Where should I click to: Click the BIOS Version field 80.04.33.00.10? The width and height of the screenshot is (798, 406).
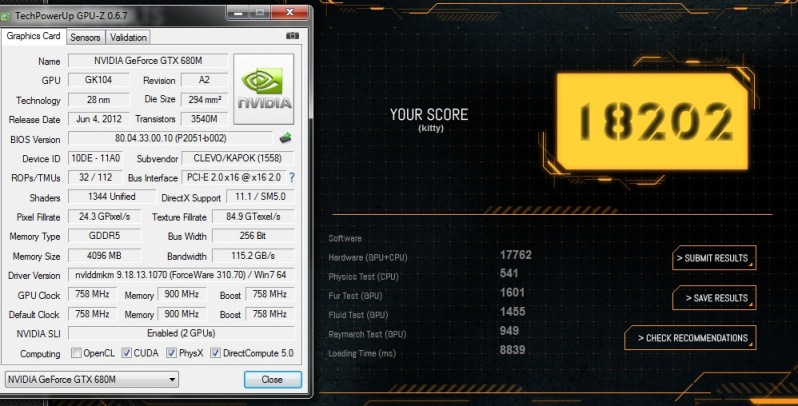[170, 138]
